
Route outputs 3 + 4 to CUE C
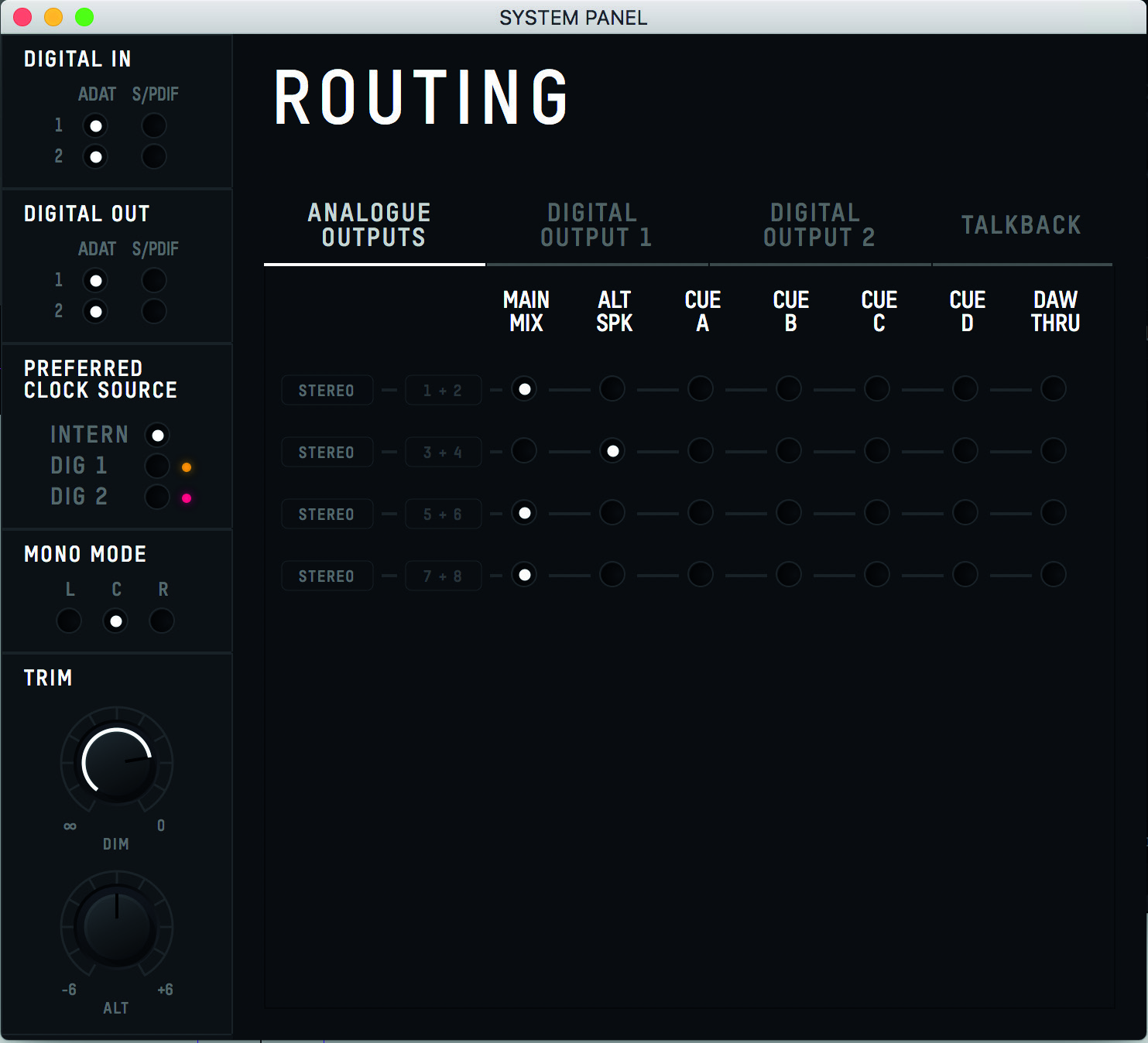[x=877, y=450]
